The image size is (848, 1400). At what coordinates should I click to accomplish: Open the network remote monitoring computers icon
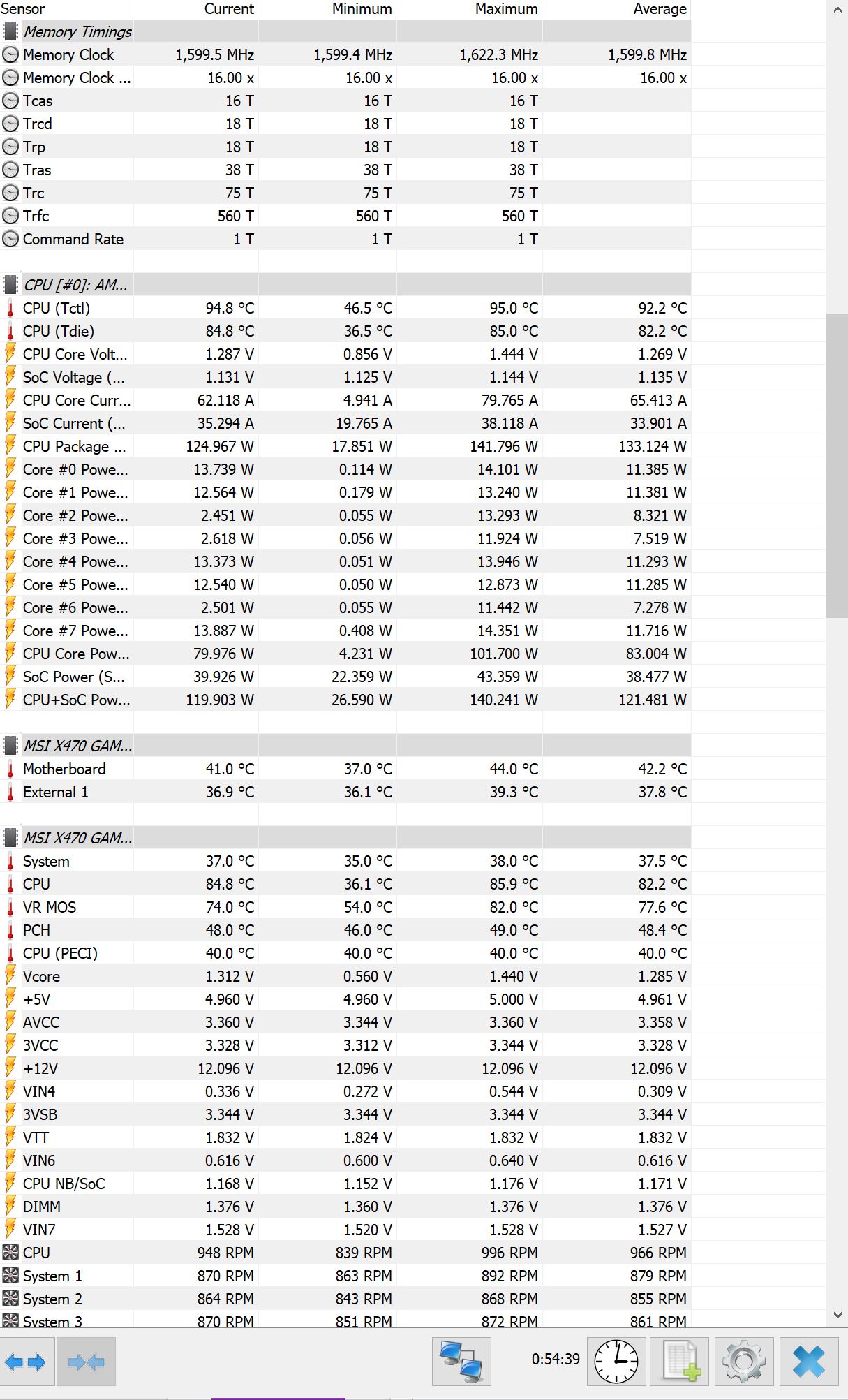(x=461, y=1362)
